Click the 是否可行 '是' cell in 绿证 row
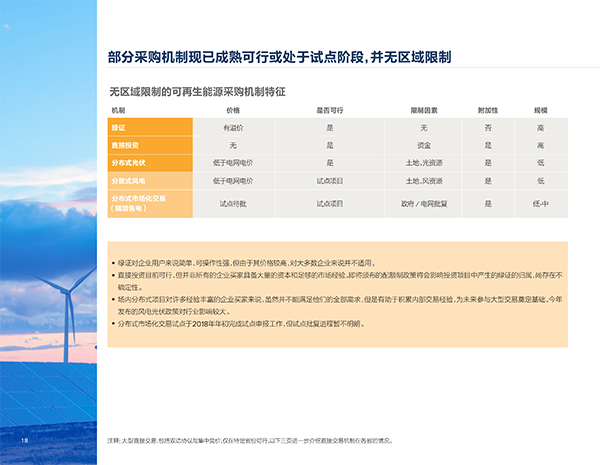This screenshot has width=600, height=465. pyautogui.click(x=330, y=127)
